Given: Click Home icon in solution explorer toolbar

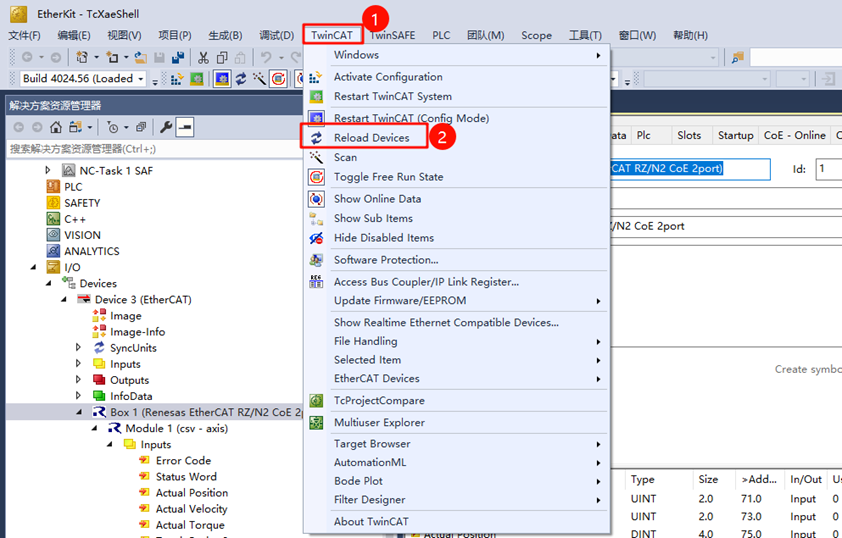Looking at the screenshot, I should coord(56,127).
